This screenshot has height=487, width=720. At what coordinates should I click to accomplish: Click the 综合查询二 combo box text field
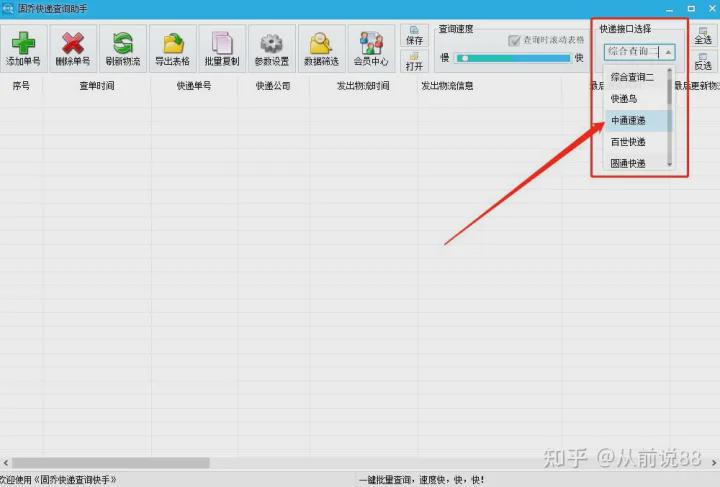coord(633,52)
